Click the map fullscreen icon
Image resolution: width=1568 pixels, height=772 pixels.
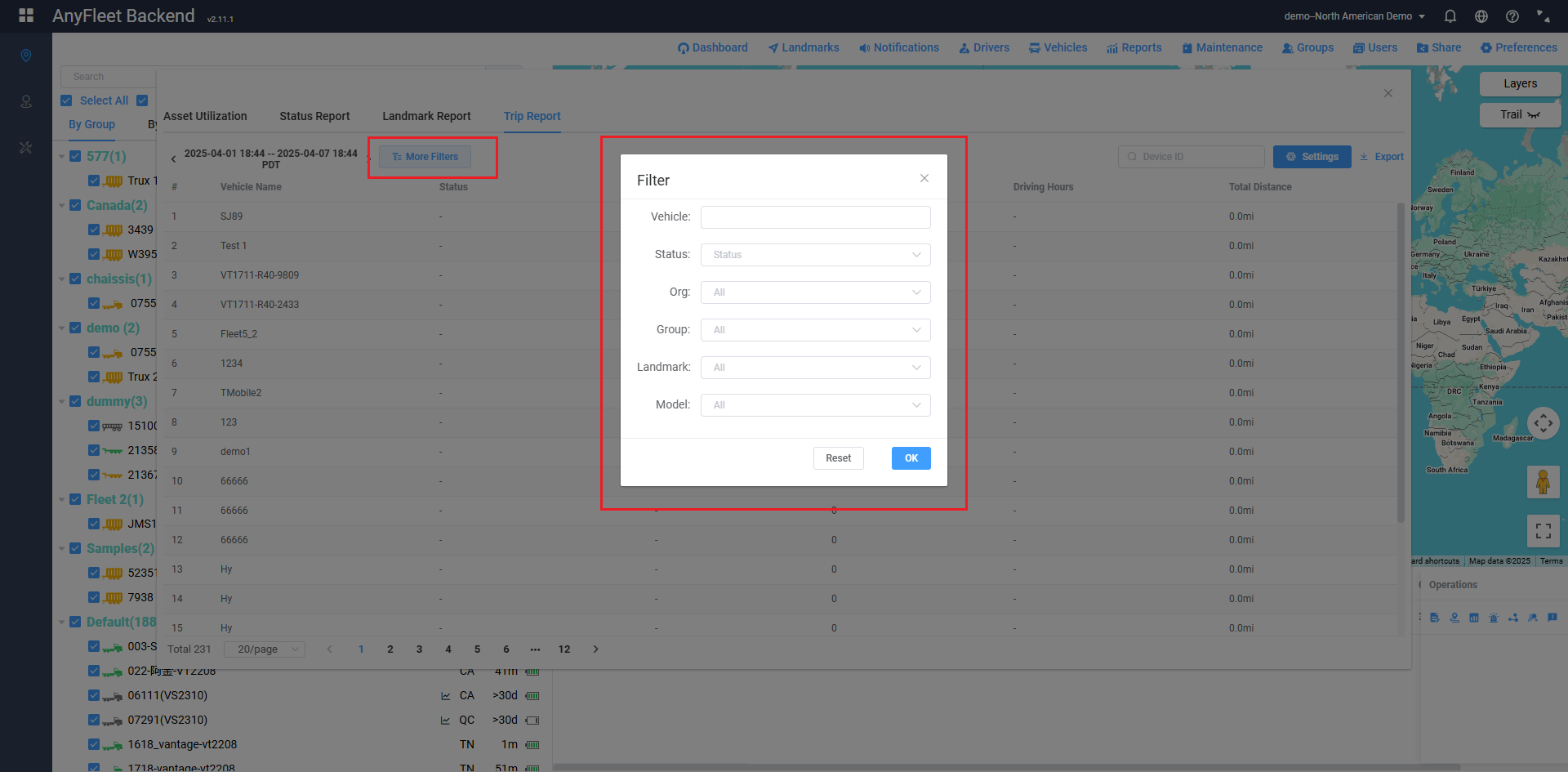pyautogui.click(x=1543, y=531)
